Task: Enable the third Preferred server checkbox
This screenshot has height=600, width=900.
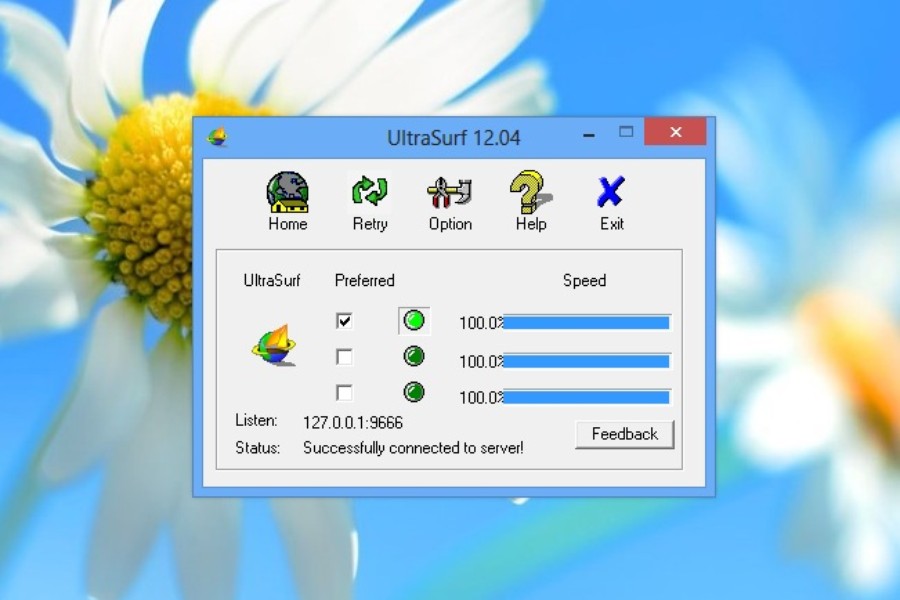Action: 344,392
